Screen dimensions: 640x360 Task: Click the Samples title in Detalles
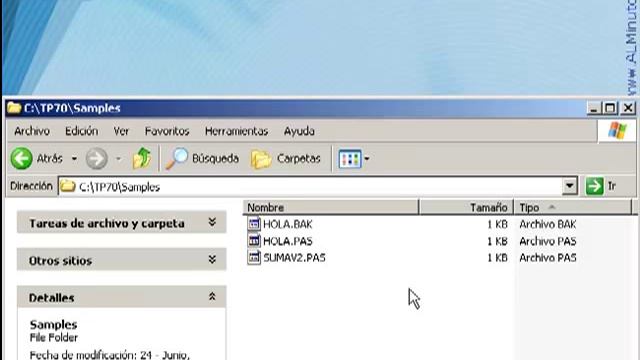(53, 324)
